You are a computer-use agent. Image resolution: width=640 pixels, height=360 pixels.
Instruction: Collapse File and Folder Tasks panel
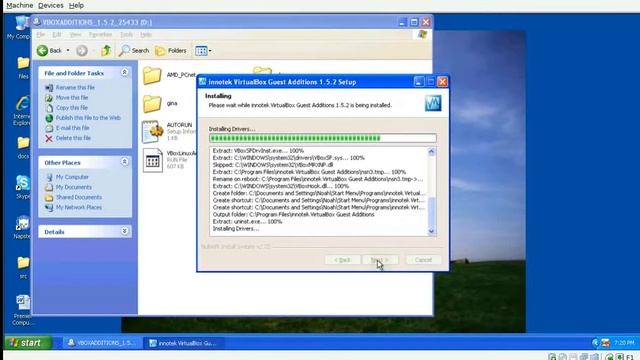124,73
